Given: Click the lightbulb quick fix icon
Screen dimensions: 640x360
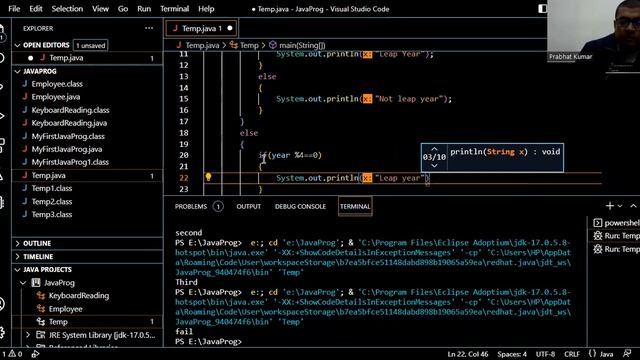Looking at the screenshot, I should coord(208,177).
